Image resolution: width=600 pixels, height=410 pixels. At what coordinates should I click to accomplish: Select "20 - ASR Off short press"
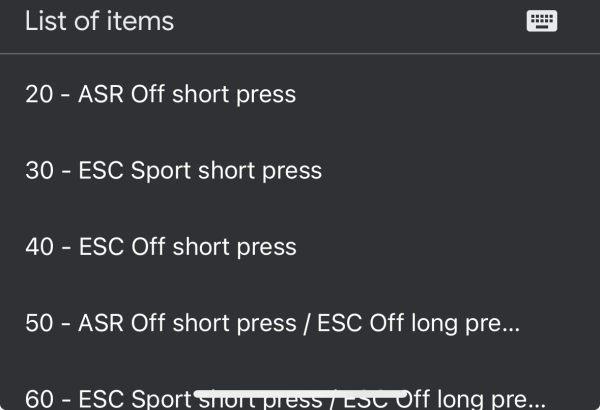160,95
